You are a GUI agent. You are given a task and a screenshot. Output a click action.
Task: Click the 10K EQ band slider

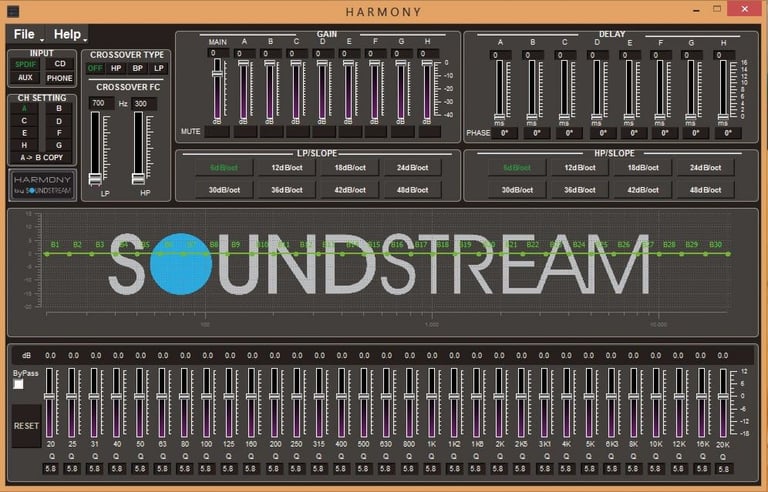click(656, 403)
